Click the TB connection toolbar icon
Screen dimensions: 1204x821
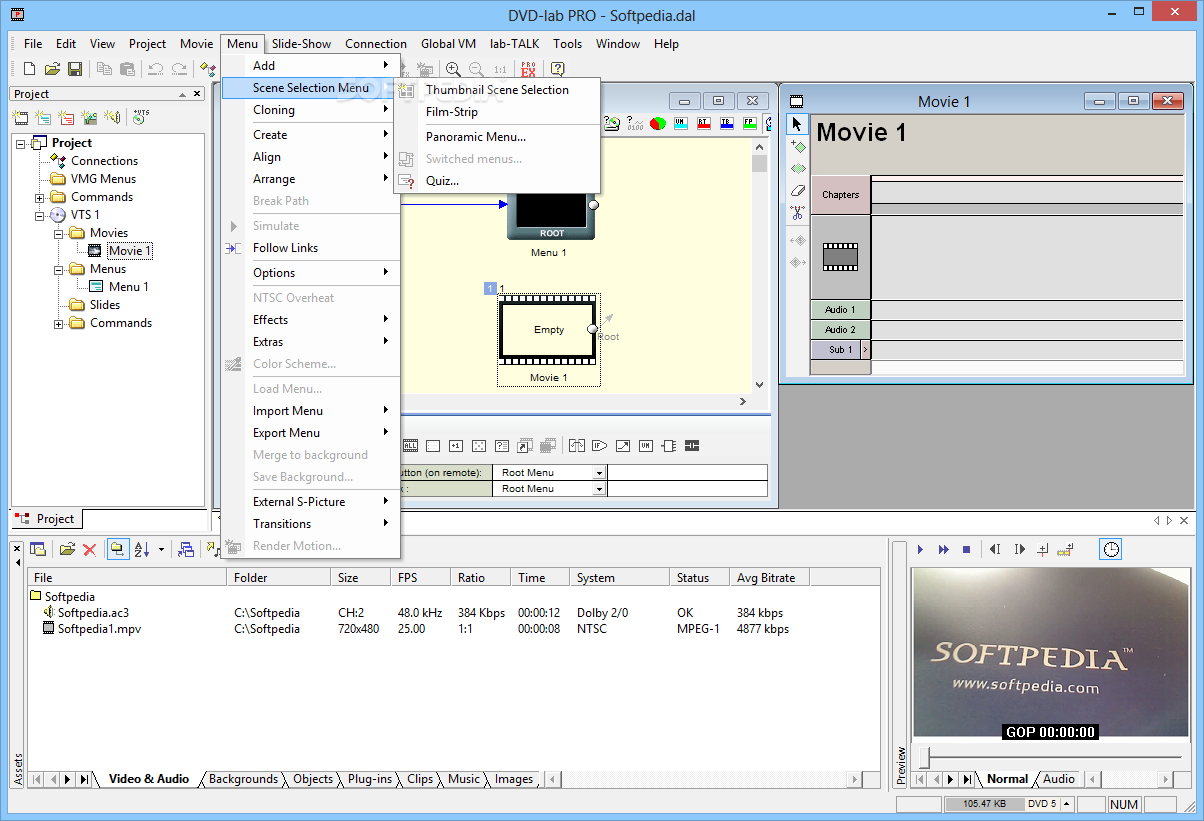click(727, 124)
